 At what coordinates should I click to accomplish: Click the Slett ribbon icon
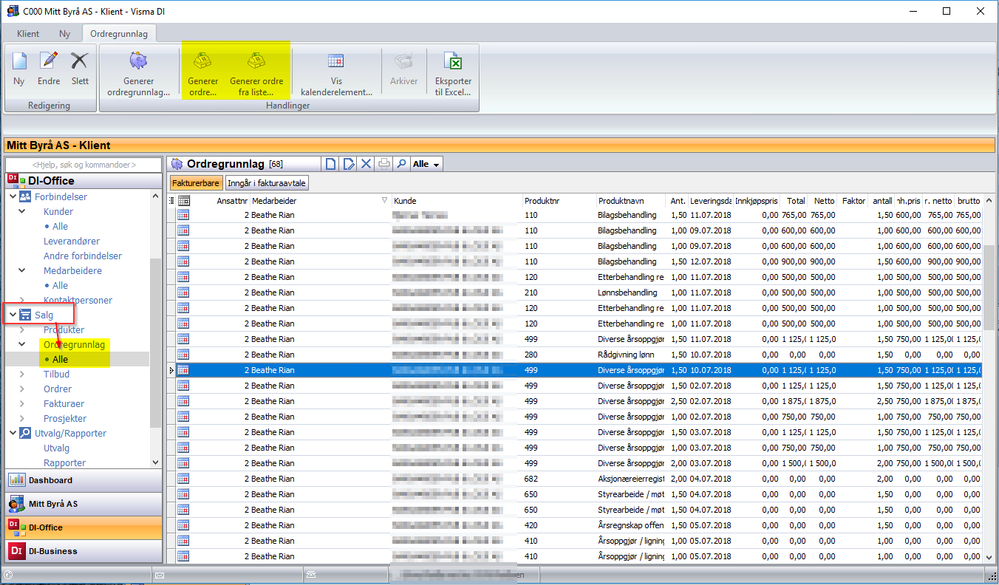(80, 61)
